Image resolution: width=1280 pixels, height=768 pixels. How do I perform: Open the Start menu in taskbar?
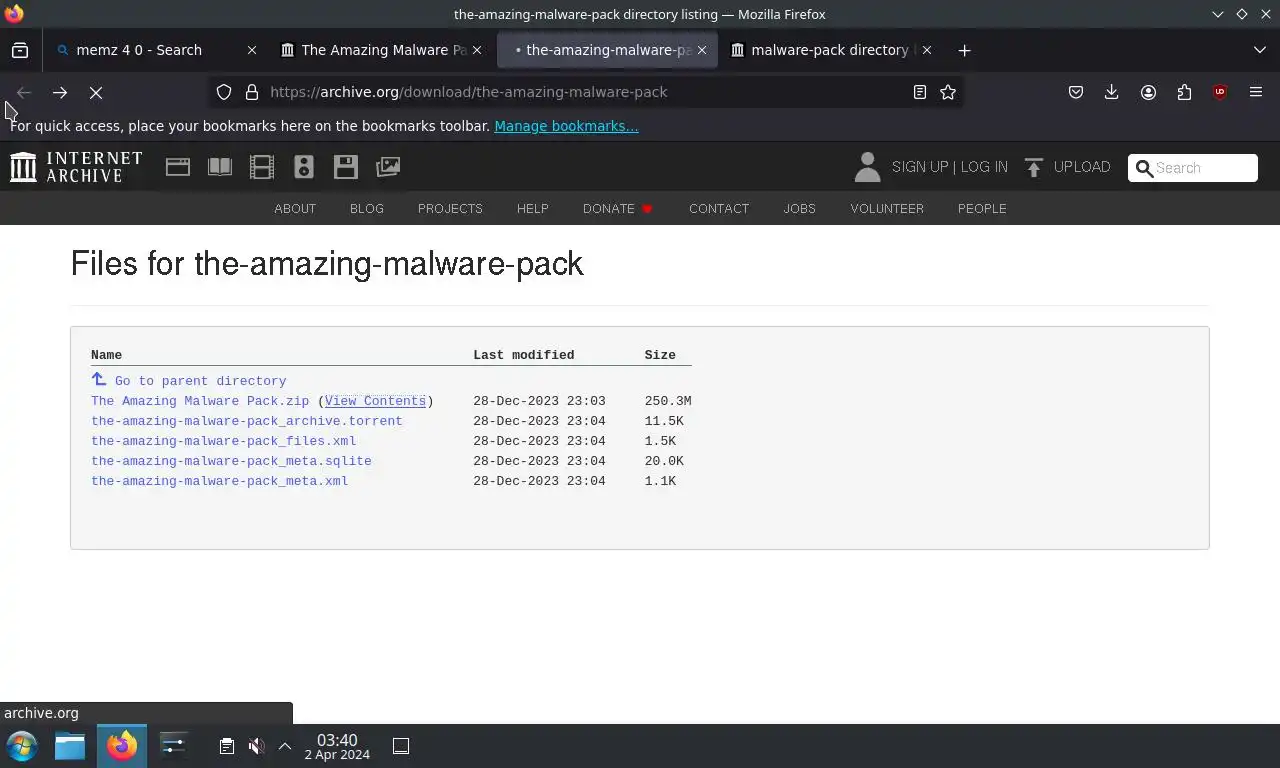[x=22, y=746]
